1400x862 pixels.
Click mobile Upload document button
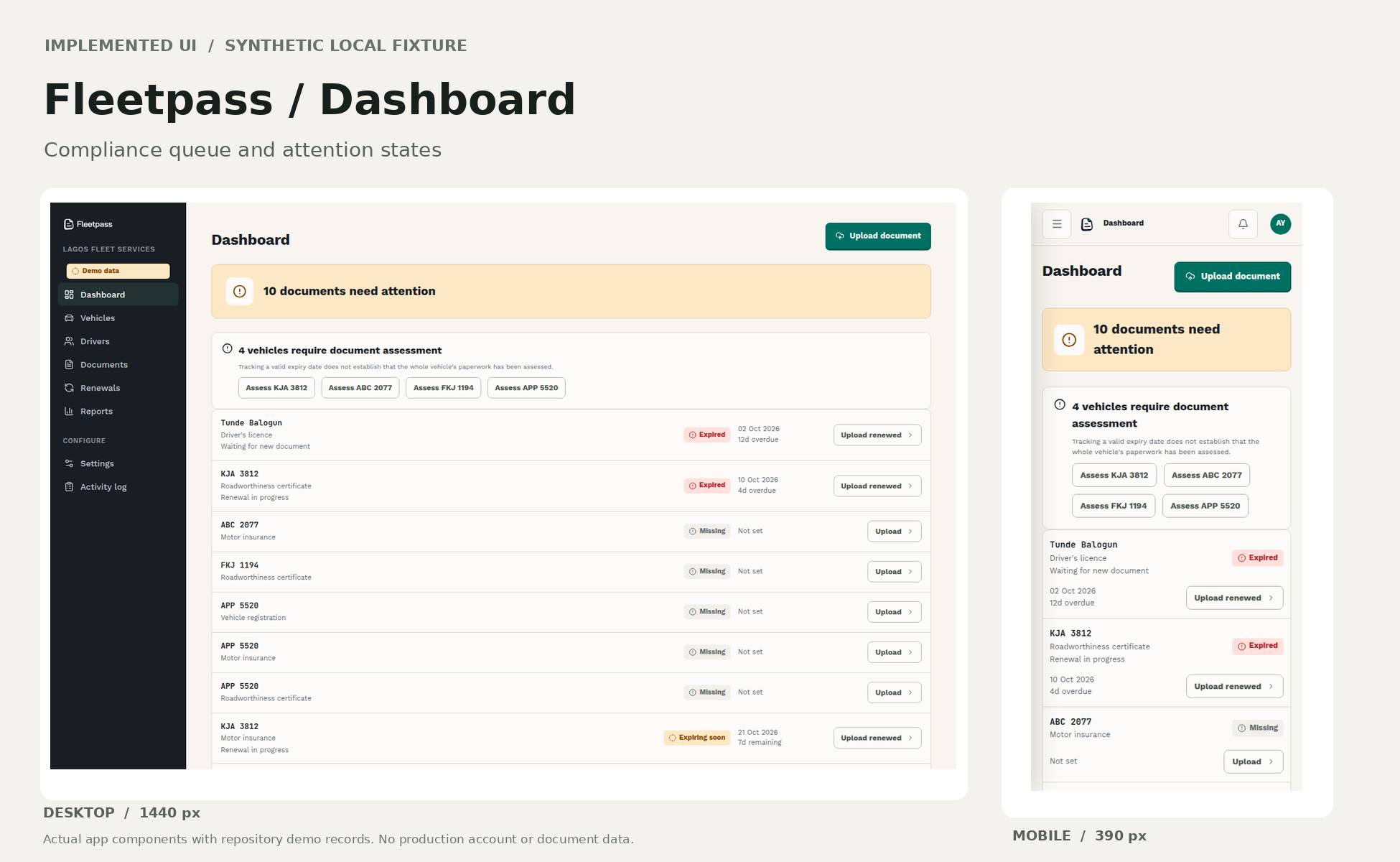pyautogui.click(x=1233, y=277)
